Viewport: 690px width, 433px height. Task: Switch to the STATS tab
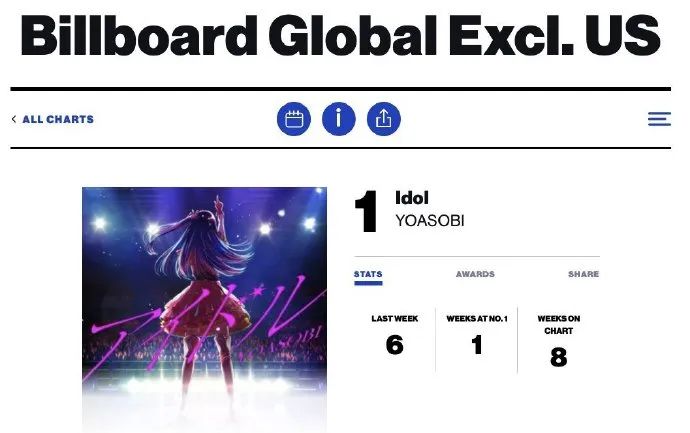coord(368,274)
